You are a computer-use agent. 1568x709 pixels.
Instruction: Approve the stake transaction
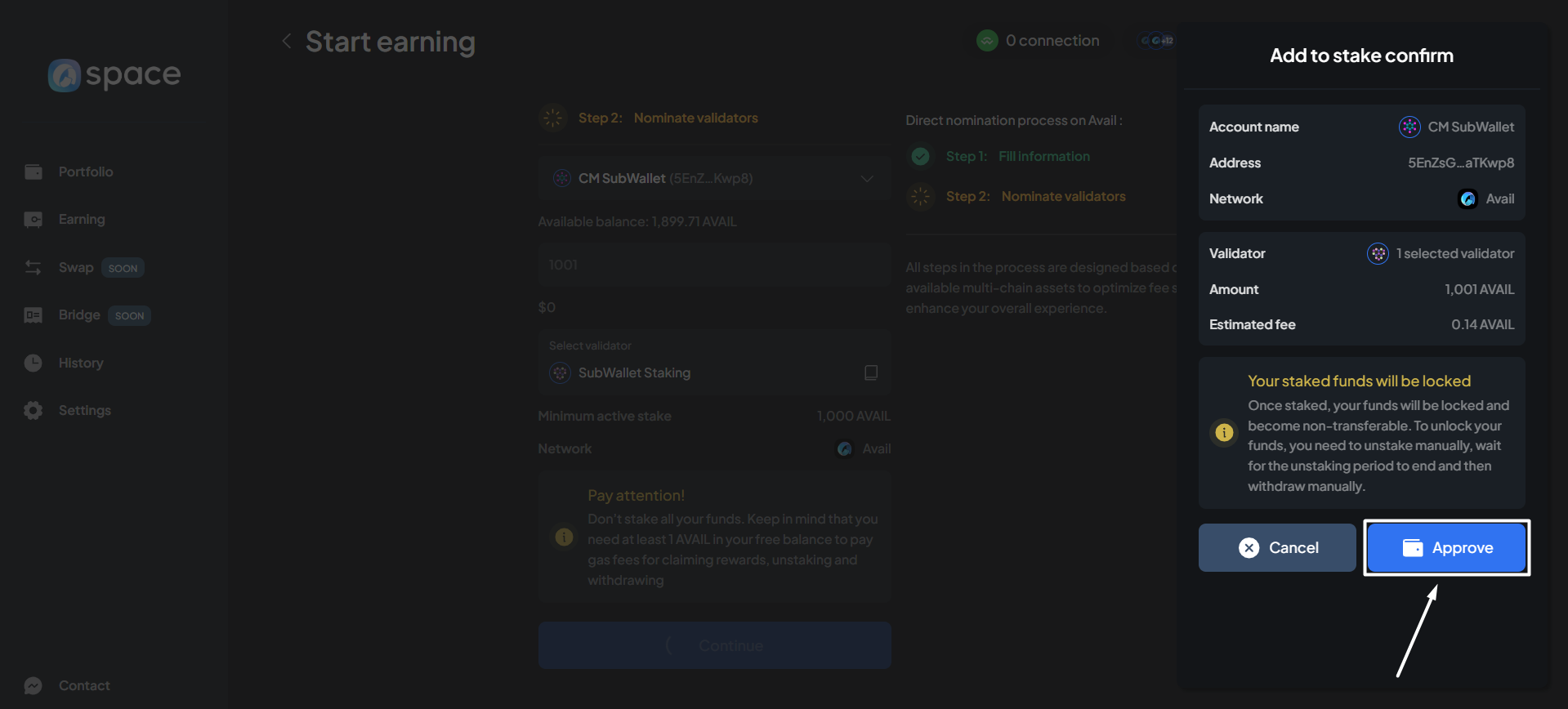click(x=1445, y=547)
